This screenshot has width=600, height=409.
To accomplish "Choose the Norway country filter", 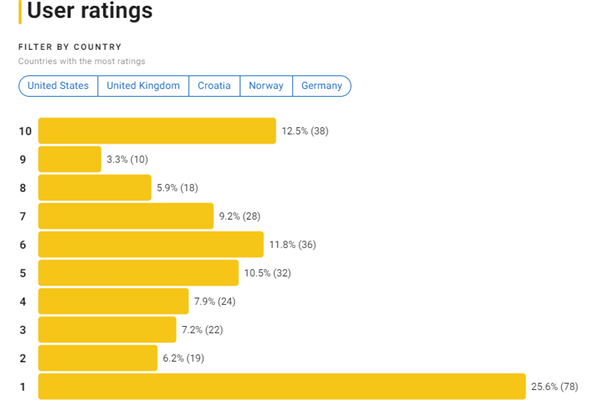I will pyautogui.click(x=266, y=86).
